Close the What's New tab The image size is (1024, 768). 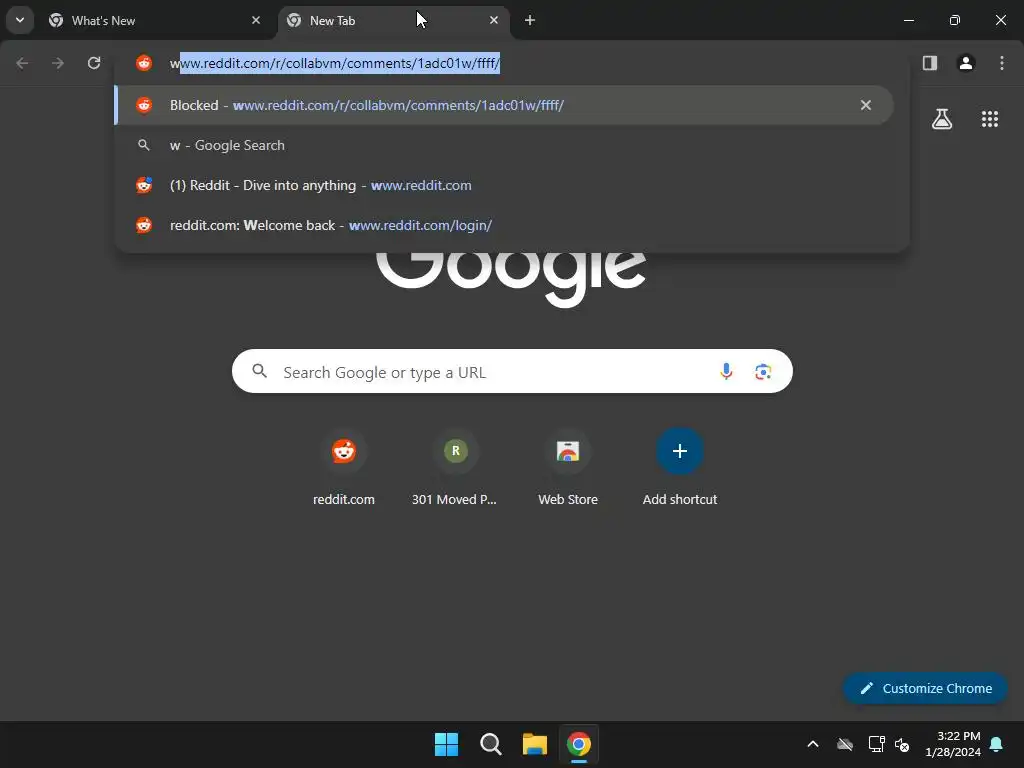[256, 20]
